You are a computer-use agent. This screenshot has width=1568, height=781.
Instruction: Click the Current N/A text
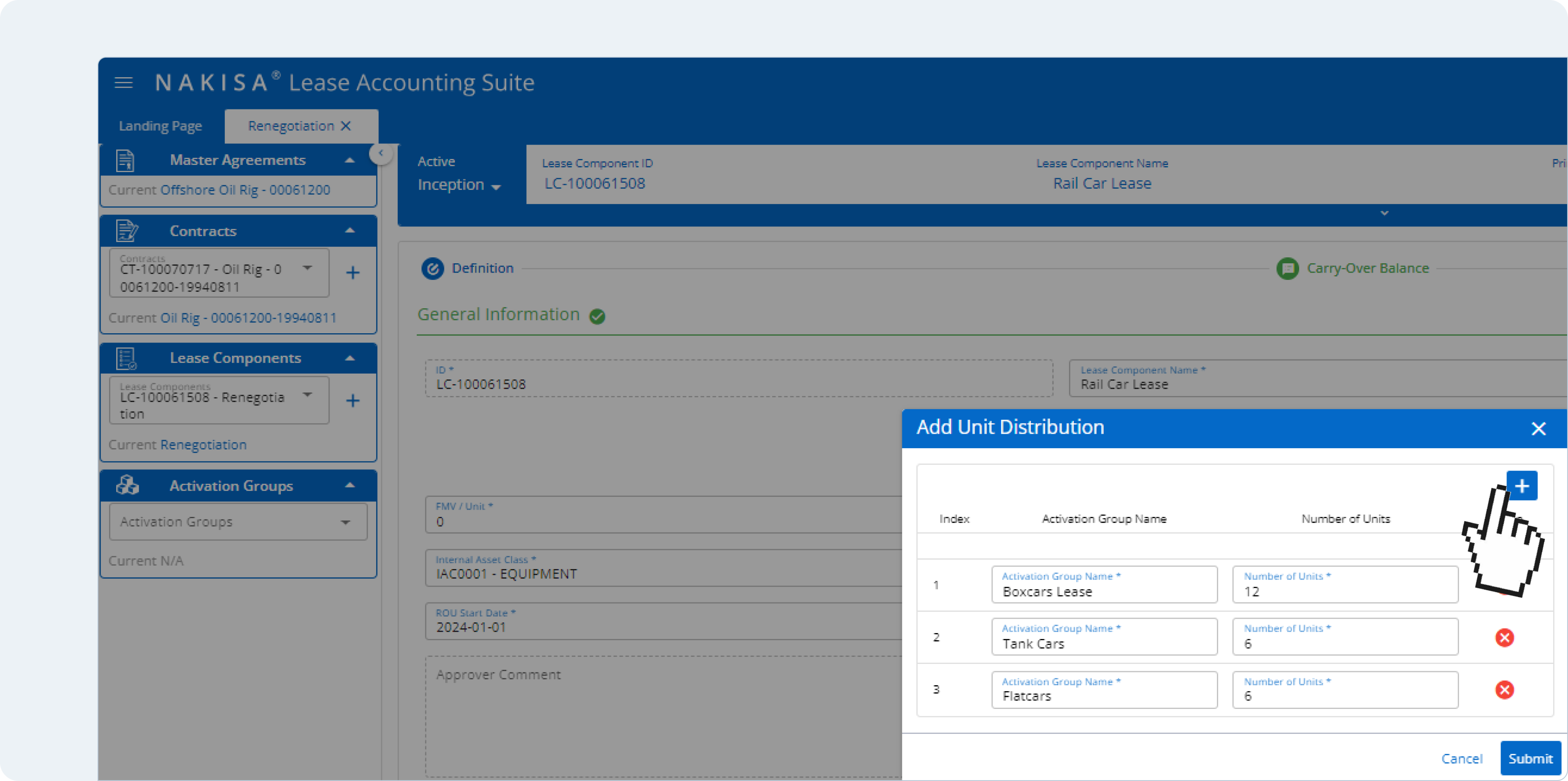tap(146, 561)
